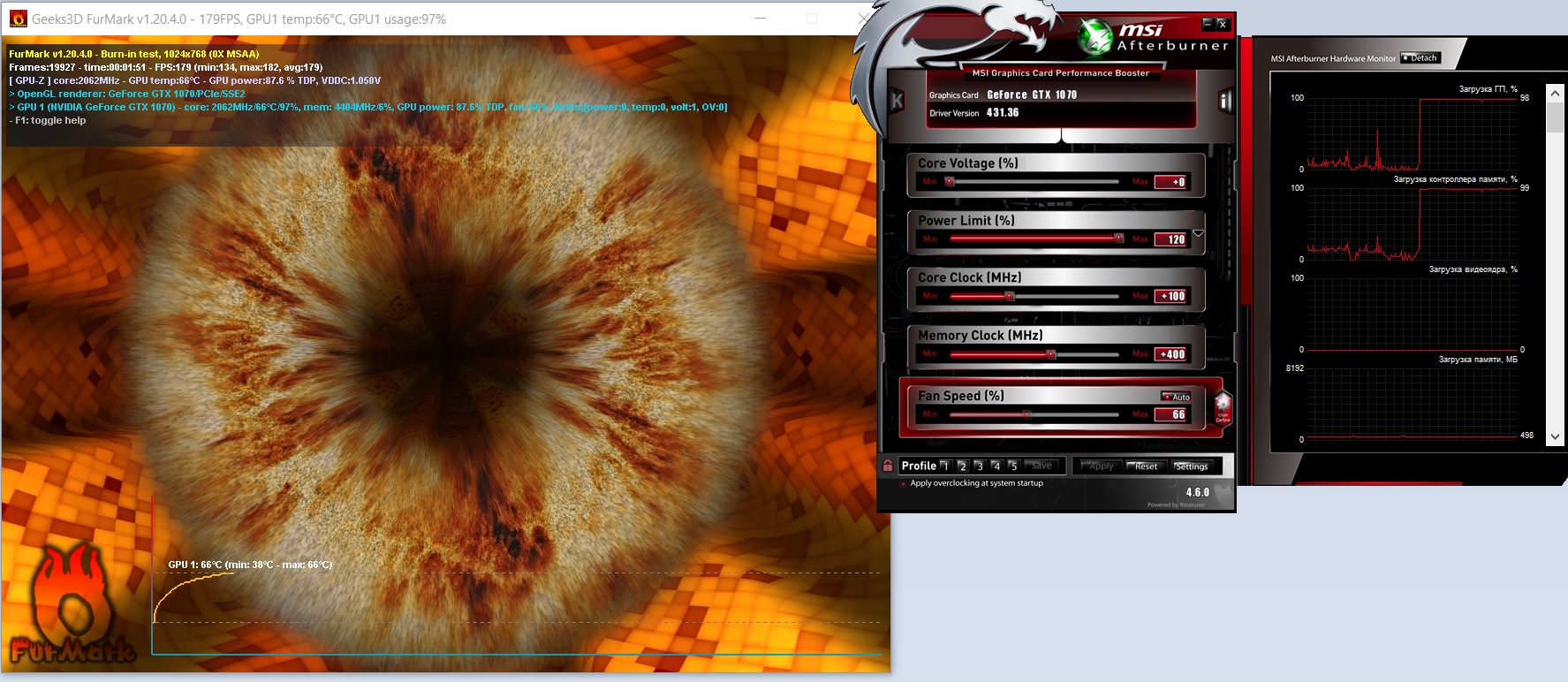Open Afterburner Settings
Viewport: 1568px width, 682px height.
pos(1191,466)
